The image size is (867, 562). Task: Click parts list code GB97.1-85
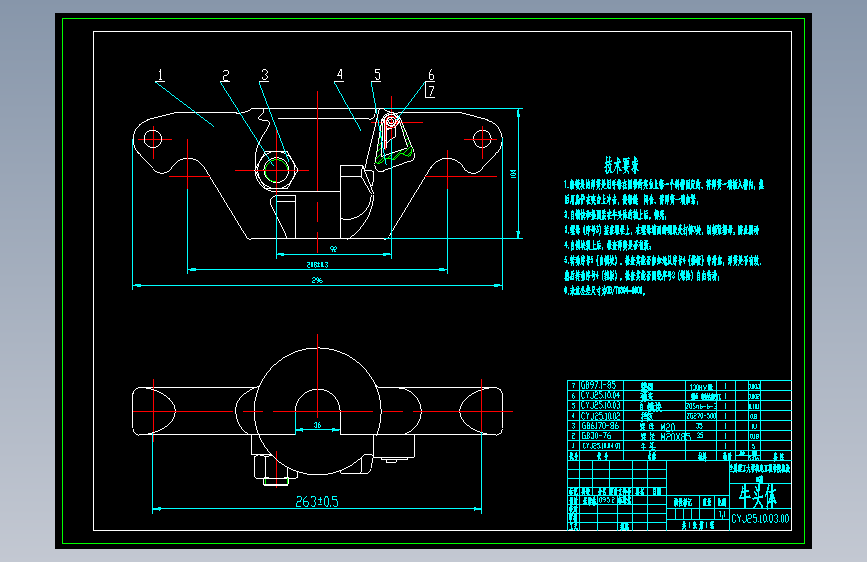click(x=598, y=385)
